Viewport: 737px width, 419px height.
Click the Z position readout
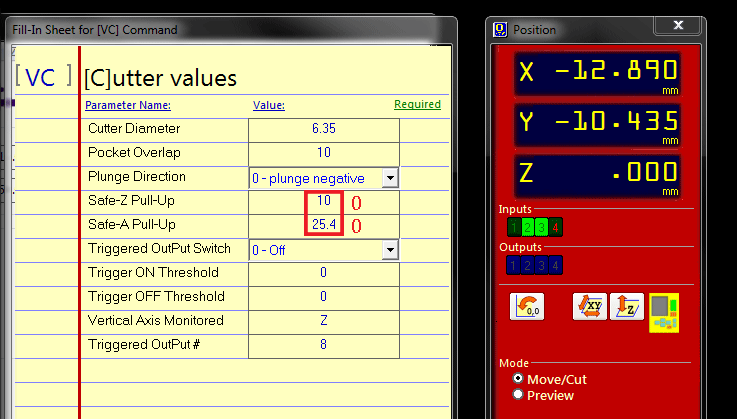[x=597, y=175]
